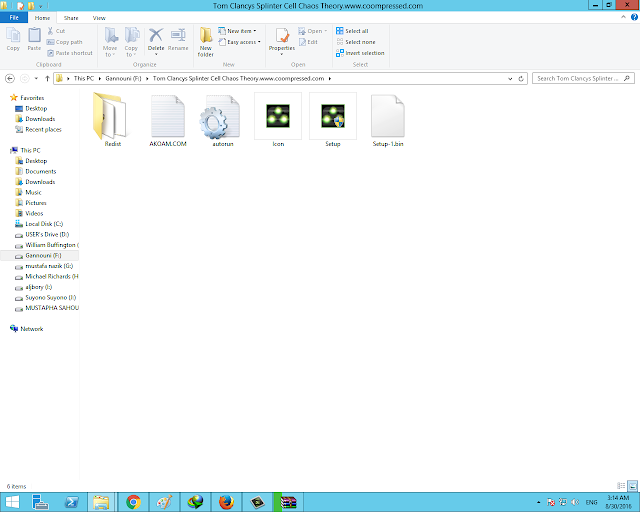Select the Icon file thumbnail
This screenshot has height=512, width=640.
278,120
